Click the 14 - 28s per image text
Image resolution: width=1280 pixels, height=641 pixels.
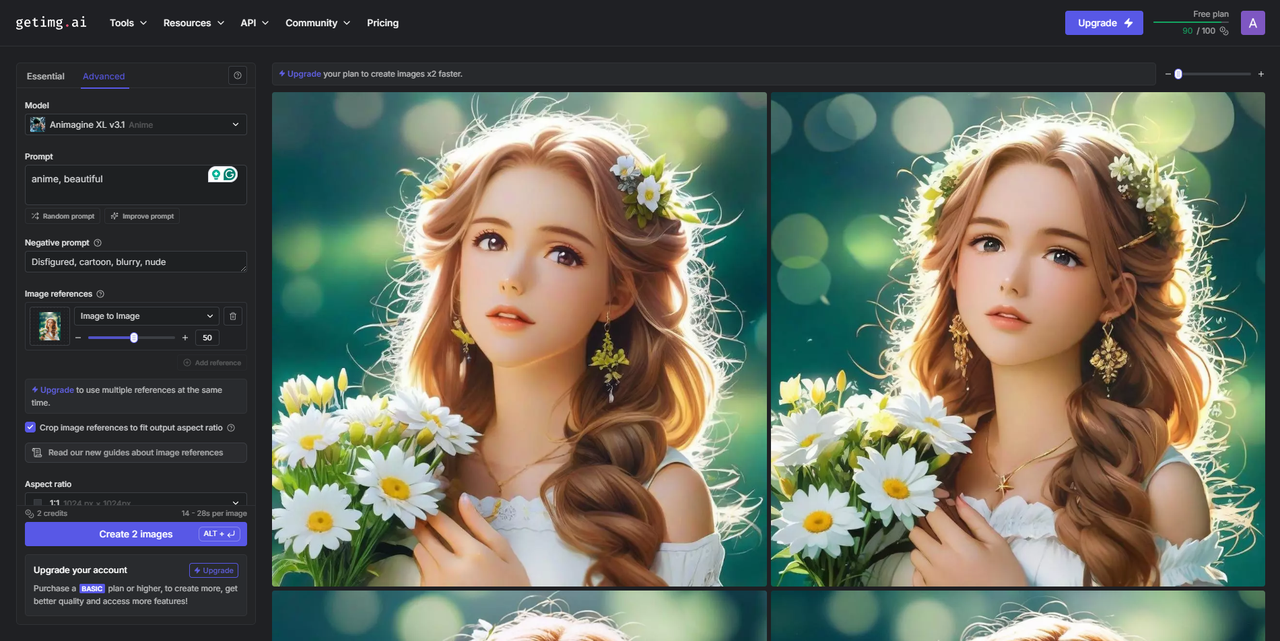(x=214, y=513)
